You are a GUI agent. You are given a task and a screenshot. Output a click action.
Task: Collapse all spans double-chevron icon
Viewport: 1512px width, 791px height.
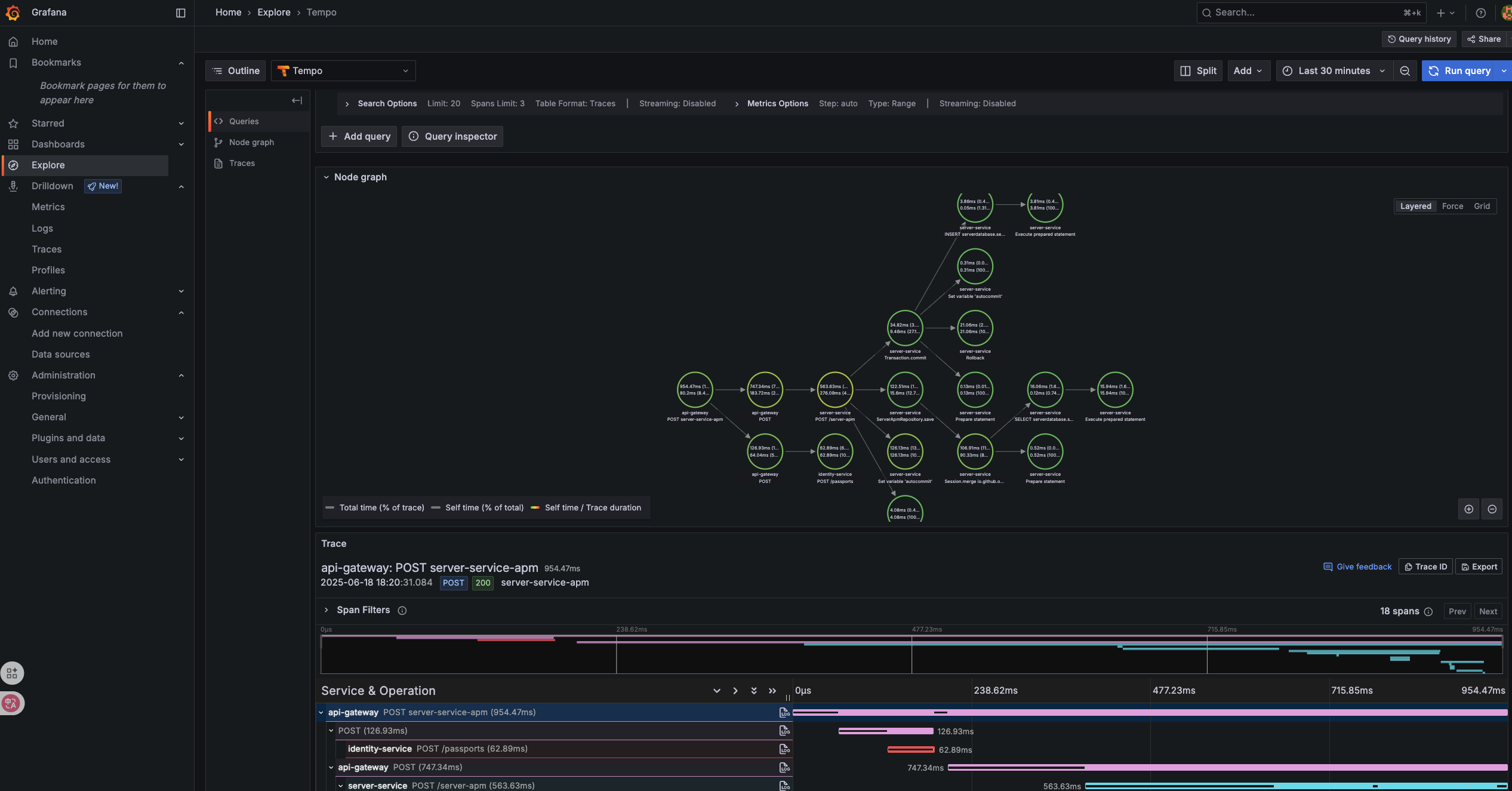(772, 691)
